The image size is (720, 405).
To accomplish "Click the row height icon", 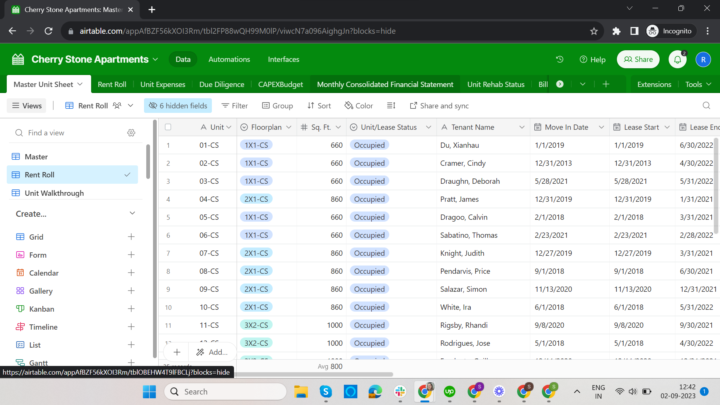I will (393, 105).
